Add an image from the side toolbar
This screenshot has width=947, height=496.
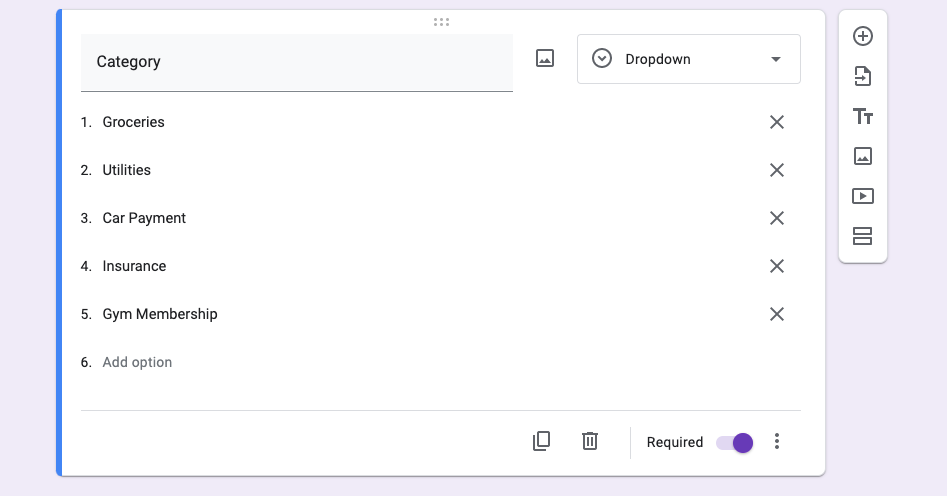[863, 156]
